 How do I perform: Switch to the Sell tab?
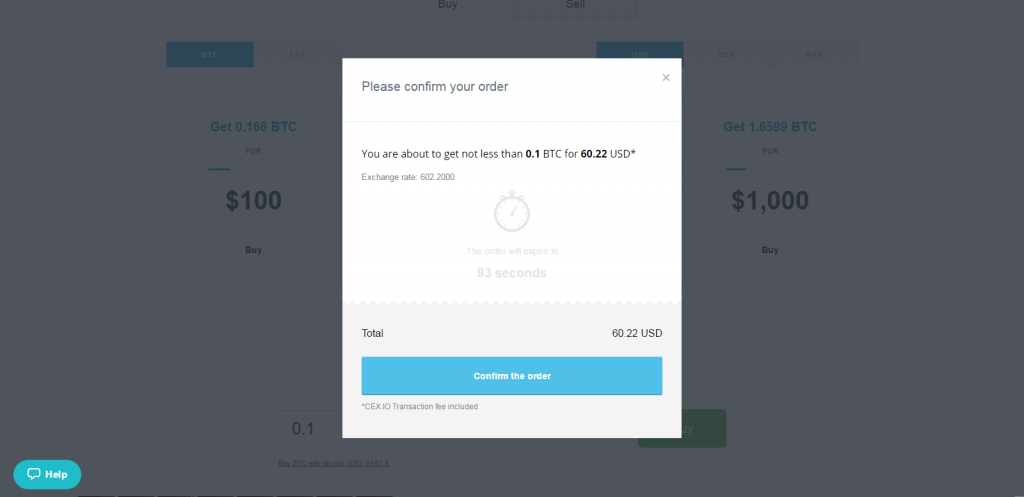point(575,7)
